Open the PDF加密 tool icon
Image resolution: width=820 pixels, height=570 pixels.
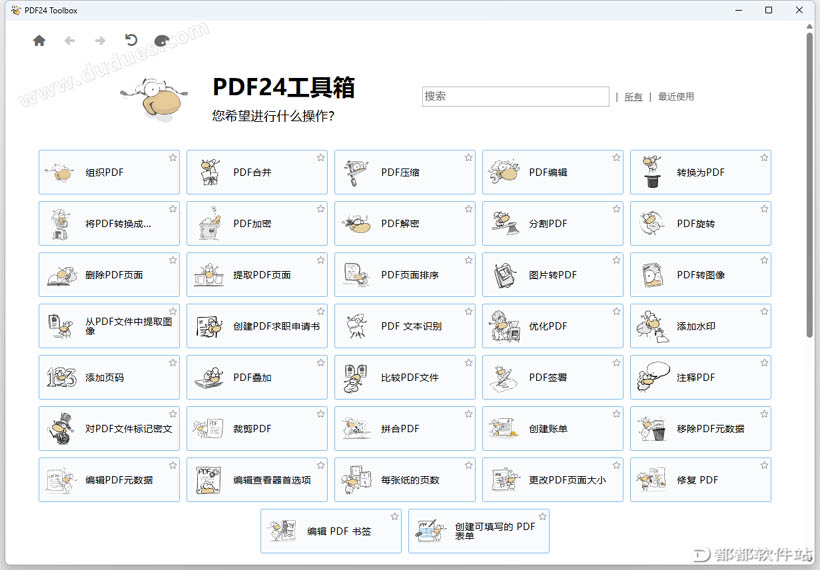coord(209,223)
